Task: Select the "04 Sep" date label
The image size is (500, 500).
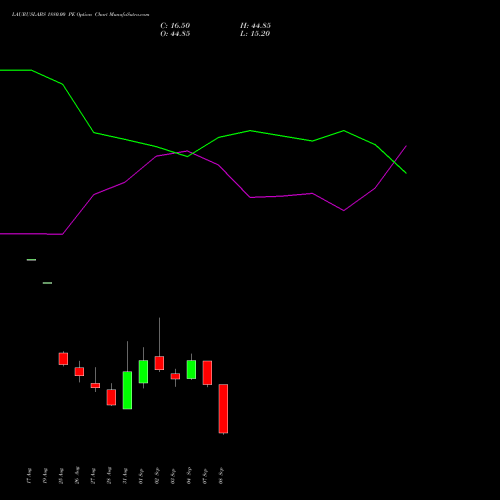Action: click(x=189, y=475)
